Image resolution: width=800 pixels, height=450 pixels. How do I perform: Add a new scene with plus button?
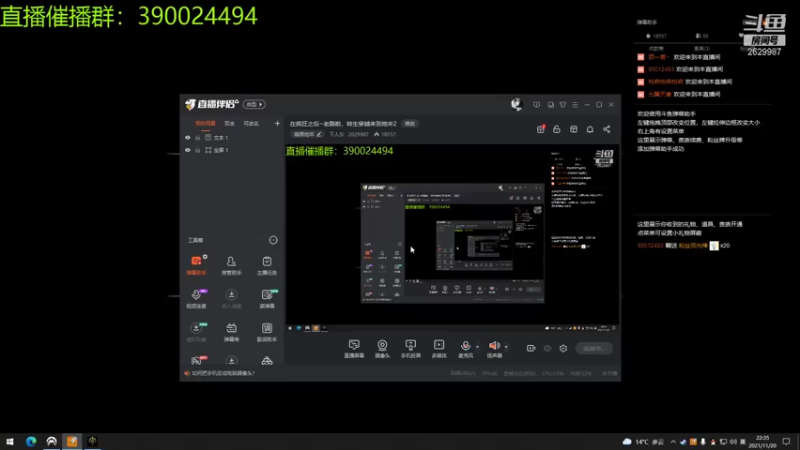(277, 123)
